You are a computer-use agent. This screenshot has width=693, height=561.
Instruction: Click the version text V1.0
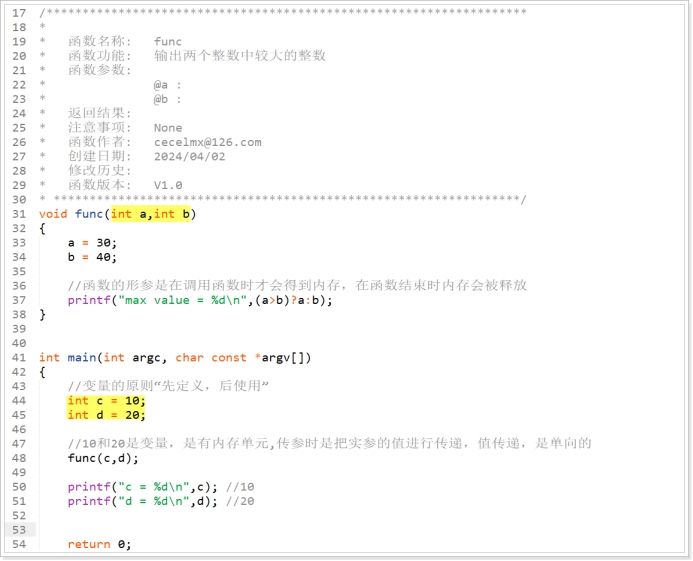coord(168,185)
